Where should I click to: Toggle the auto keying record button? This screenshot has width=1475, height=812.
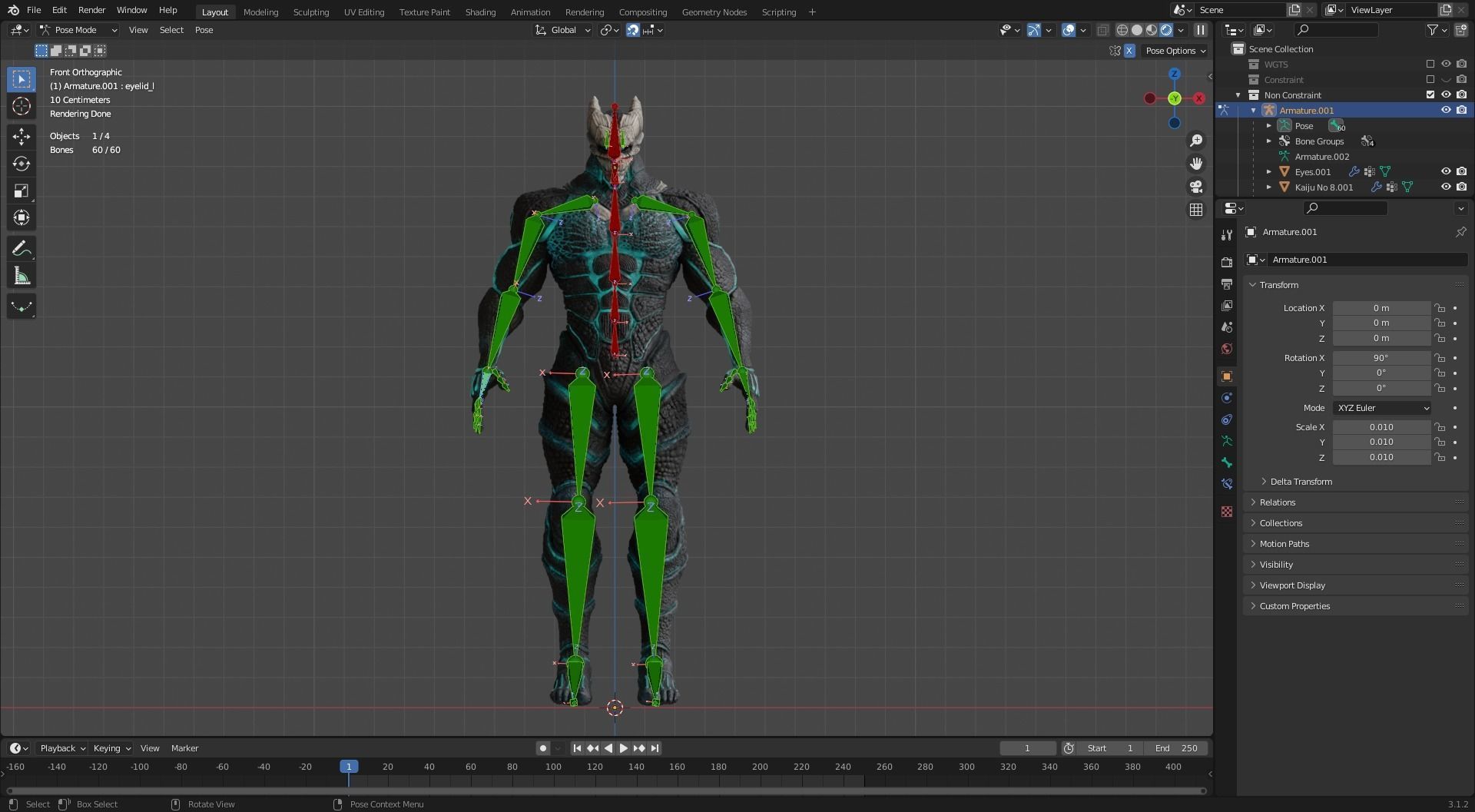click(543, 748)
